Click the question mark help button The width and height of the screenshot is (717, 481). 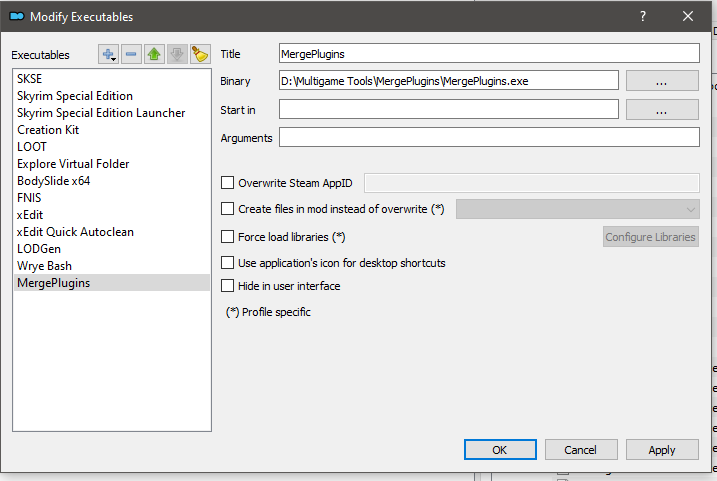(x=643, y=16)
